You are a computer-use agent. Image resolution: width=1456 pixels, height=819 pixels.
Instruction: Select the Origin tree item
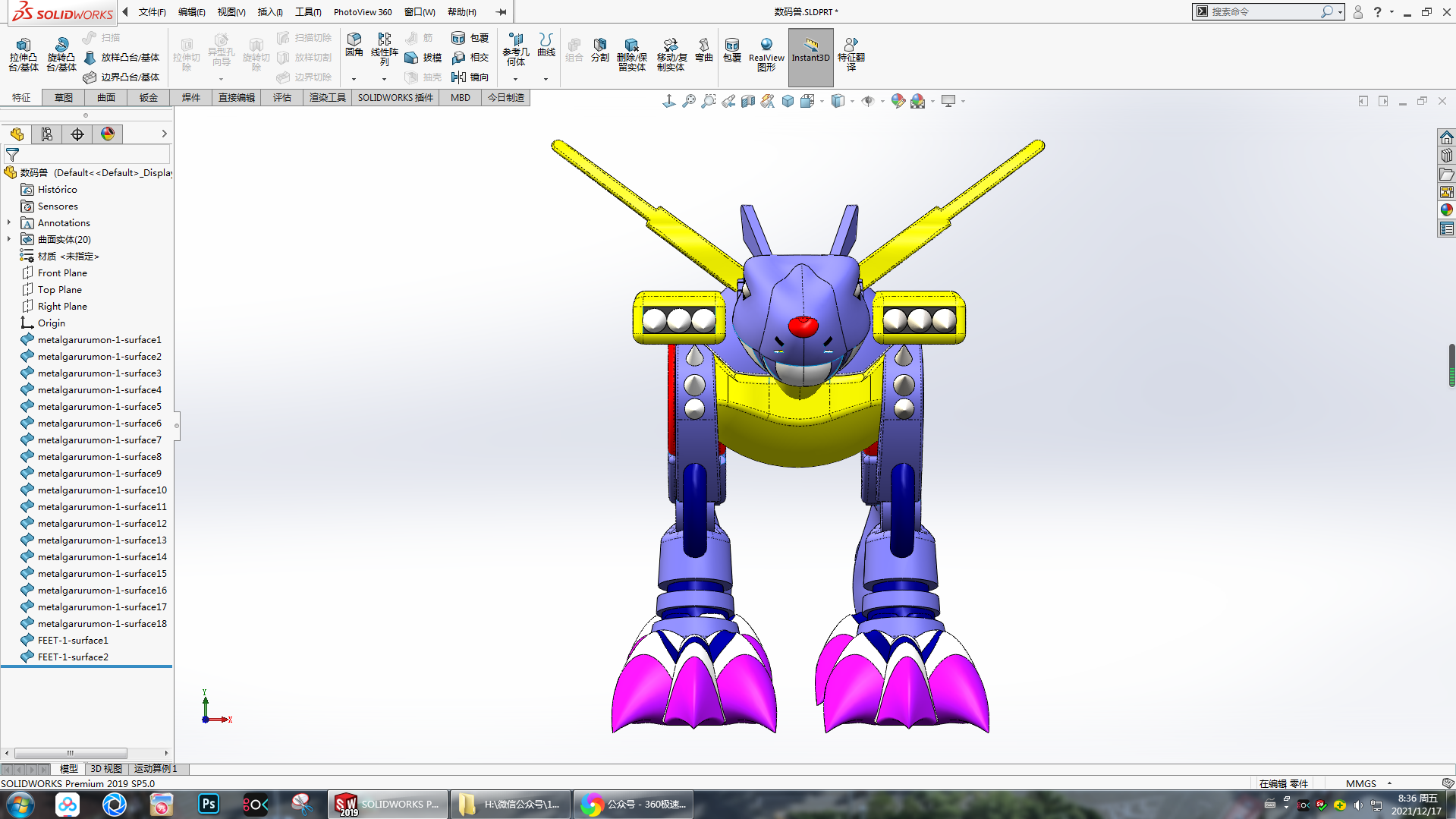coord(52,323)
